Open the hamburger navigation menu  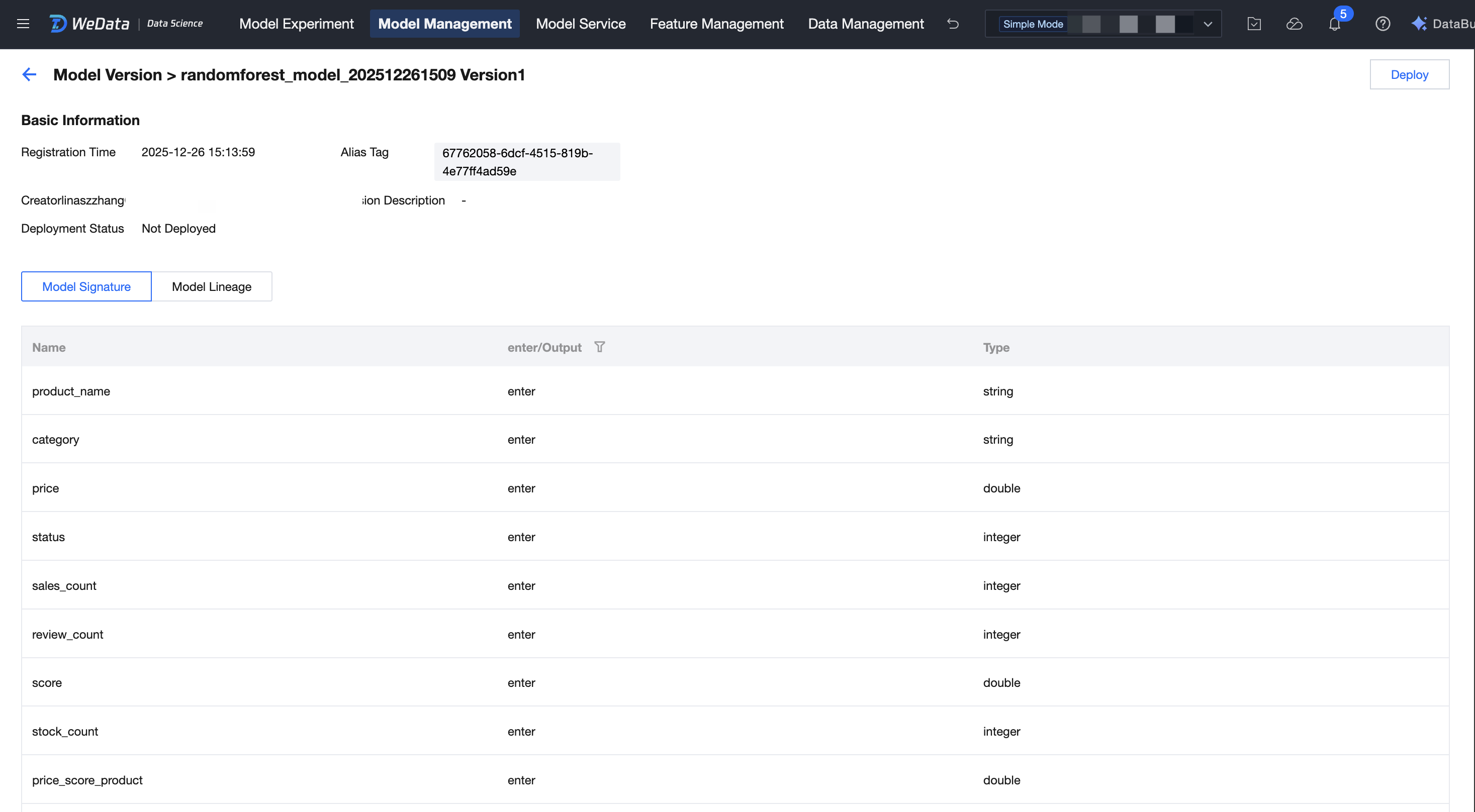(x=23, y=24)
